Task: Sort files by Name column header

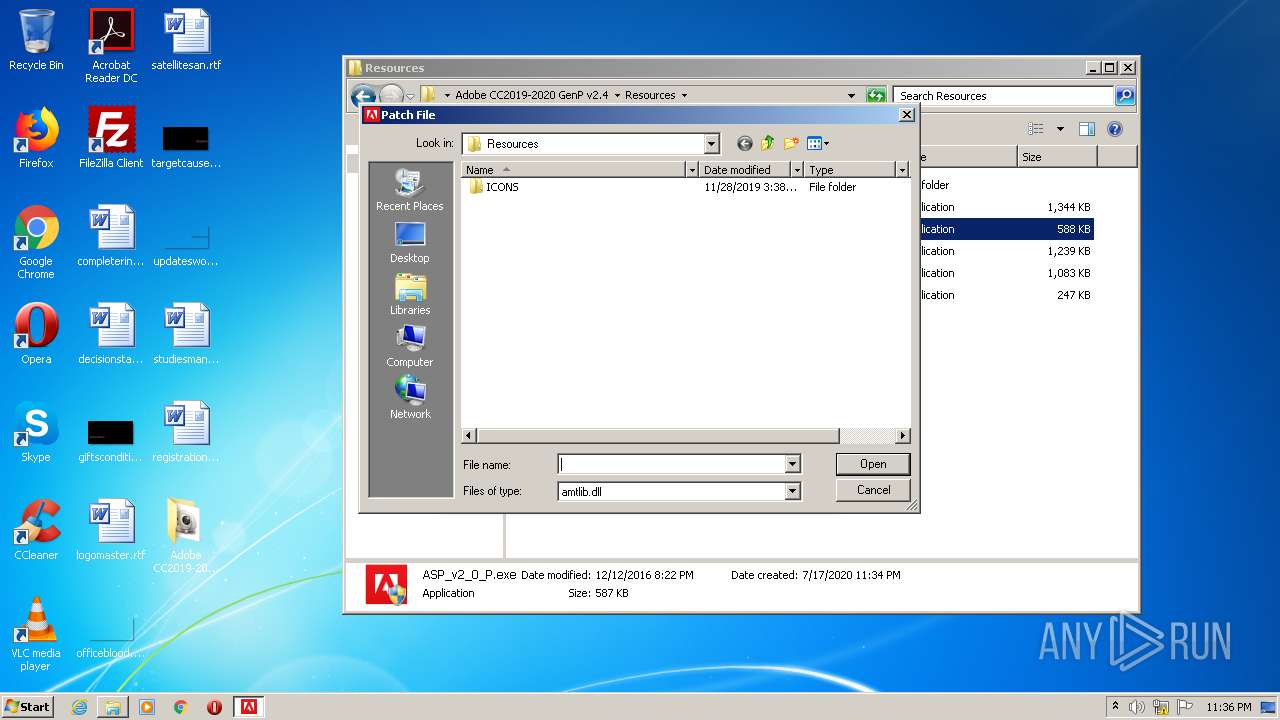Action: pyautogui.click(x=573, y=170)
